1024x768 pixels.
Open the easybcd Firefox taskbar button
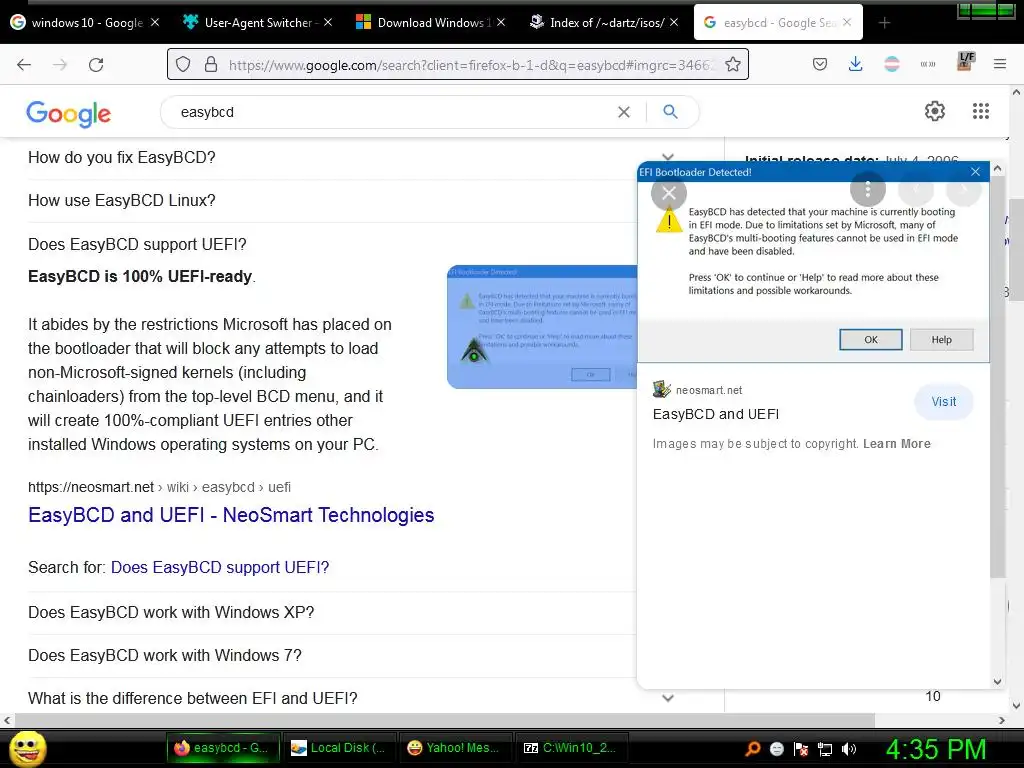point(223,748)
